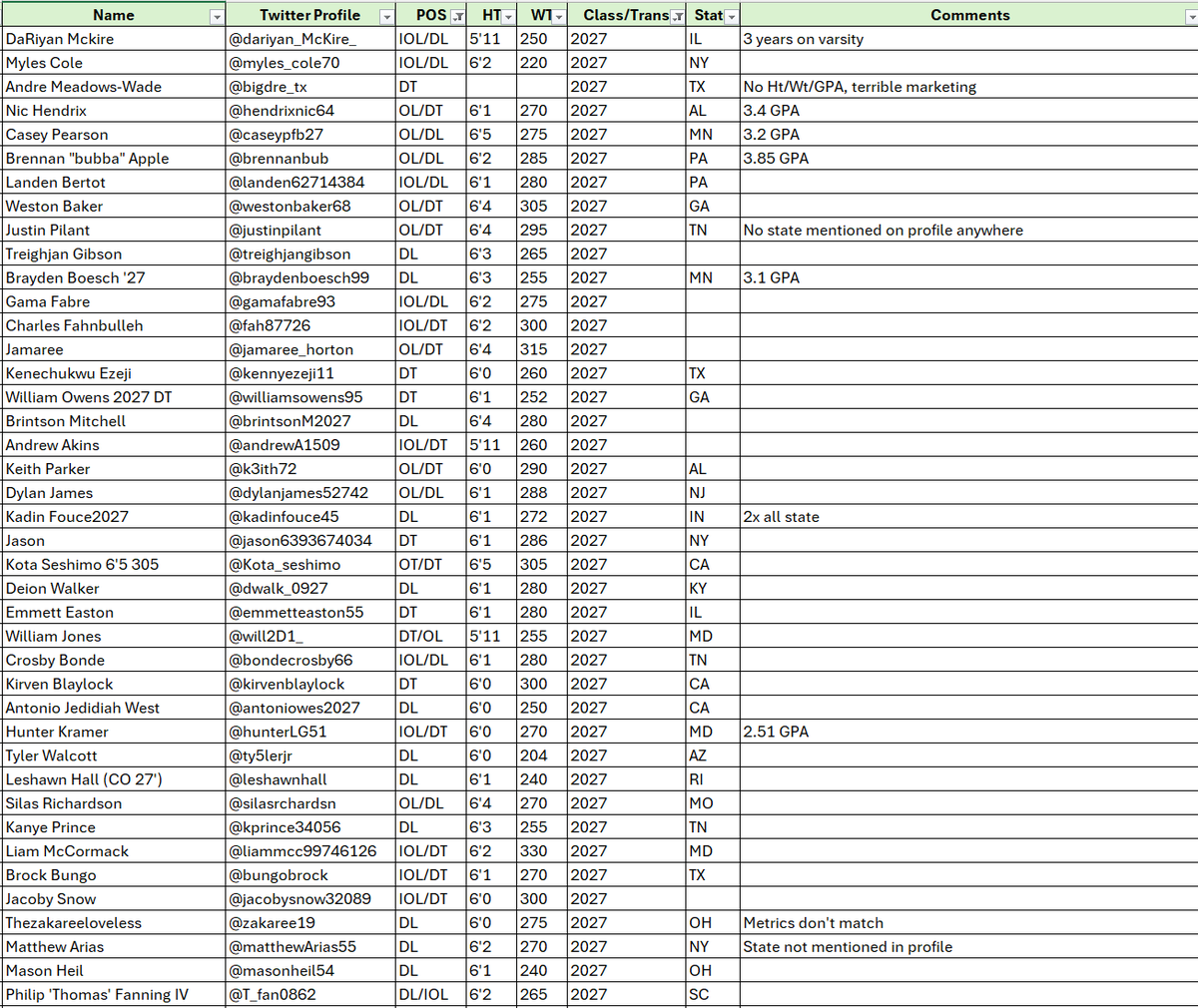1198x1008 pixels.
Task: Select the name cell Kanye Prince
Action: (x=114, y=827)
